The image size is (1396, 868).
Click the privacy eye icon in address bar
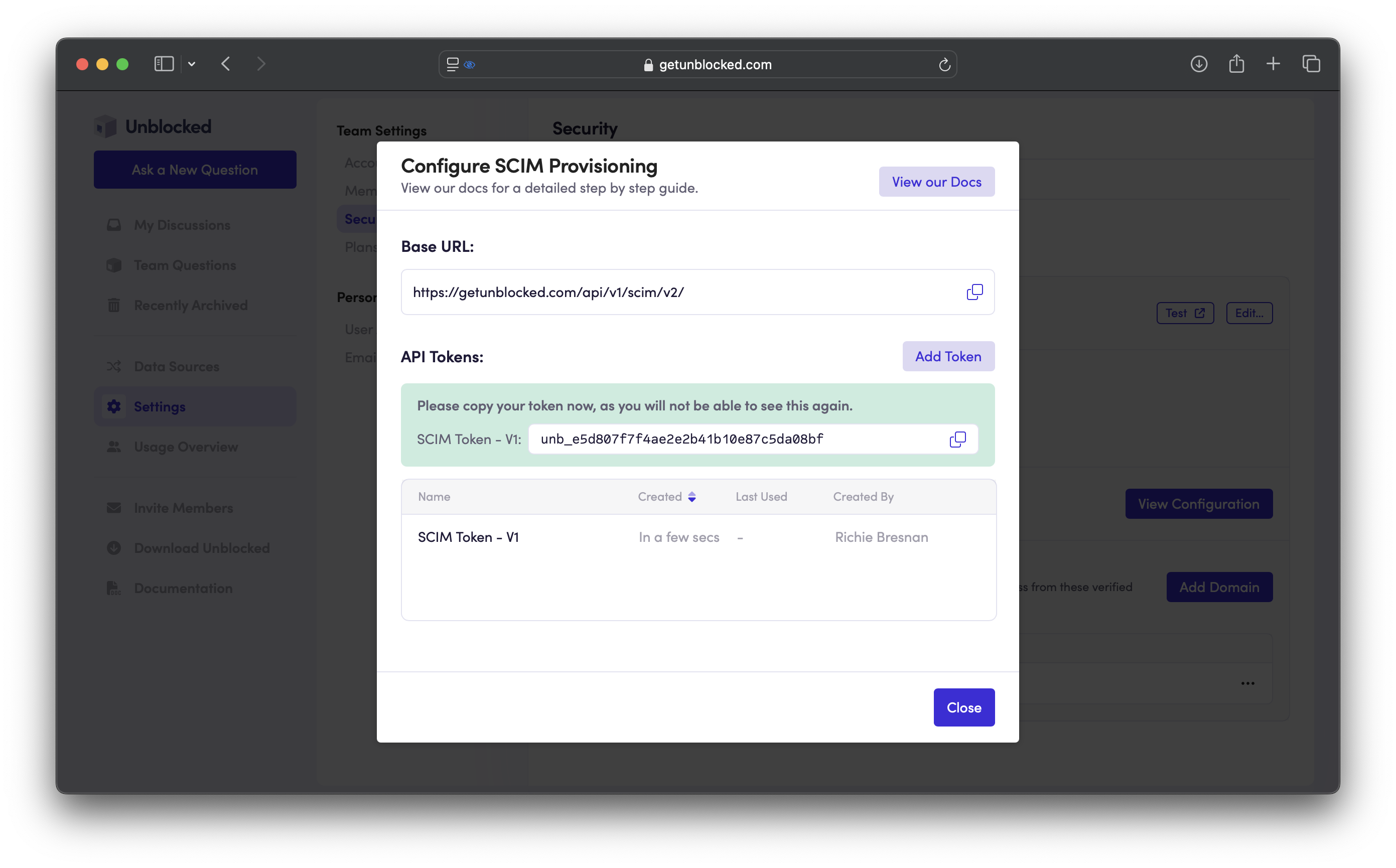(470, 65)
